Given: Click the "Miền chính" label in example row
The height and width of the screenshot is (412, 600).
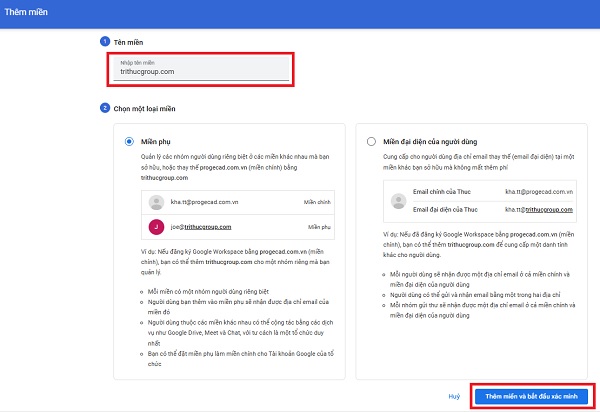Looking at the screenshot, I should coord(316,202).
